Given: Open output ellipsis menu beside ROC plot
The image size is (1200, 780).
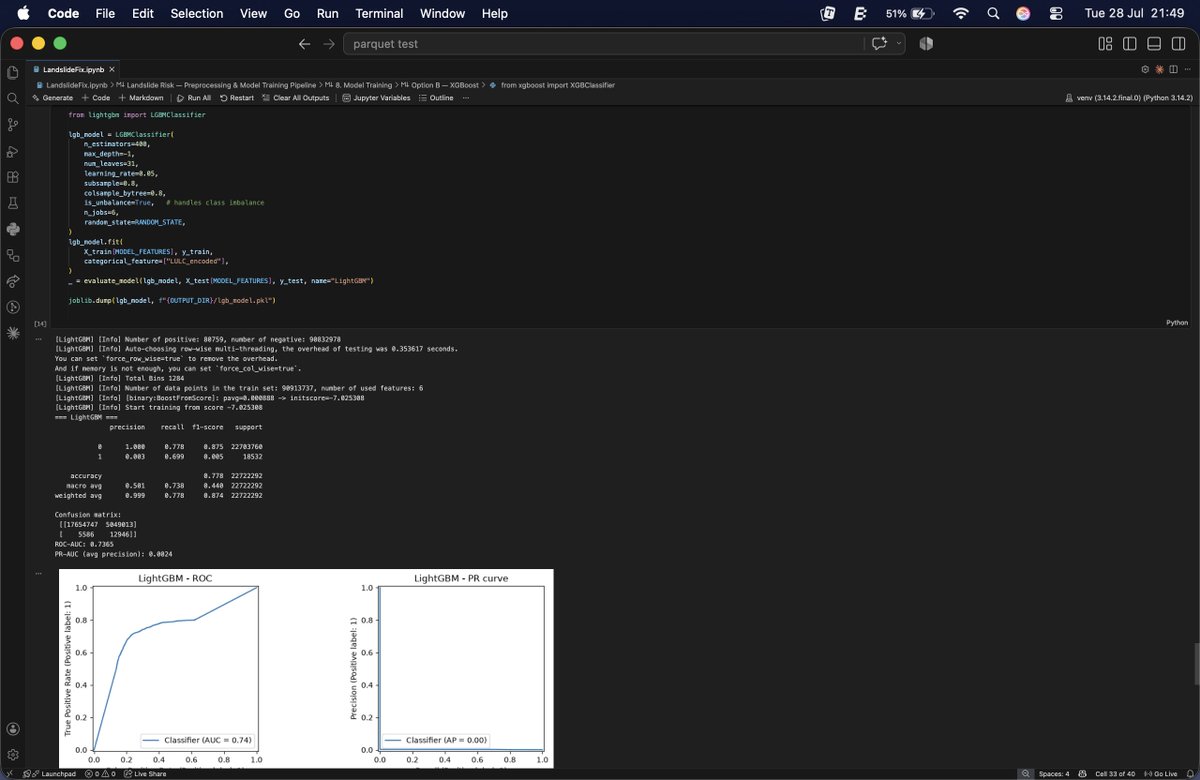Looking at the screenshot, I should pyautogui.click(x=38, y=574).
